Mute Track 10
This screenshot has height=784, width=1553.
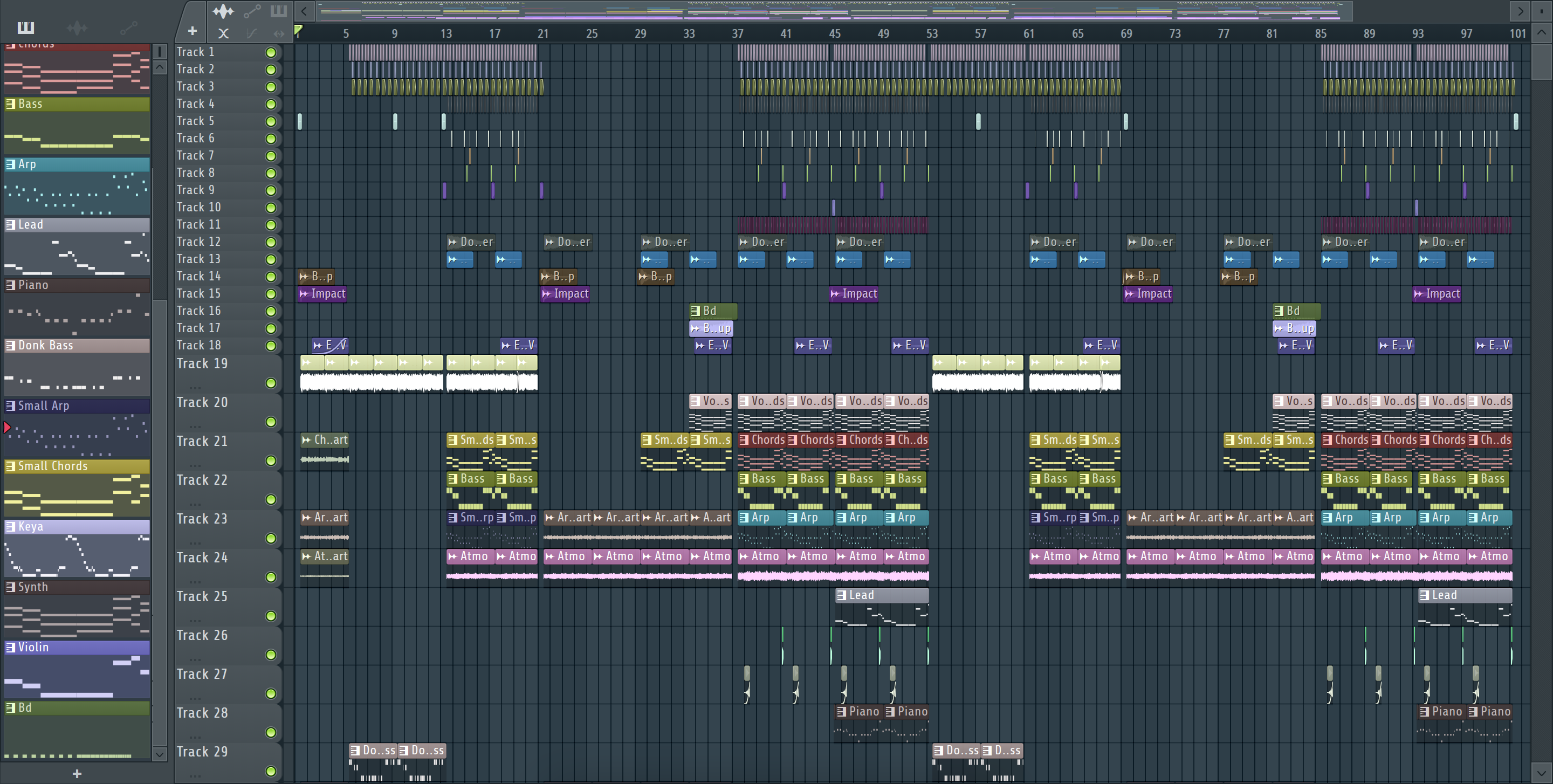pyautogui.click(x=271, y=208)
